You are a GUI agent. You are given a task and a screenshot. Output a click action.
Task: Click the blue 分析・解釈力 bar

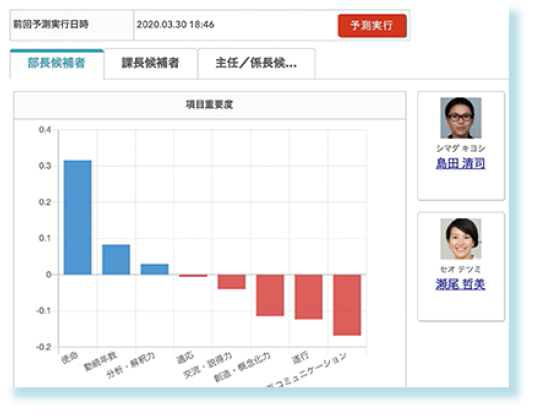(x=155, y=269)
